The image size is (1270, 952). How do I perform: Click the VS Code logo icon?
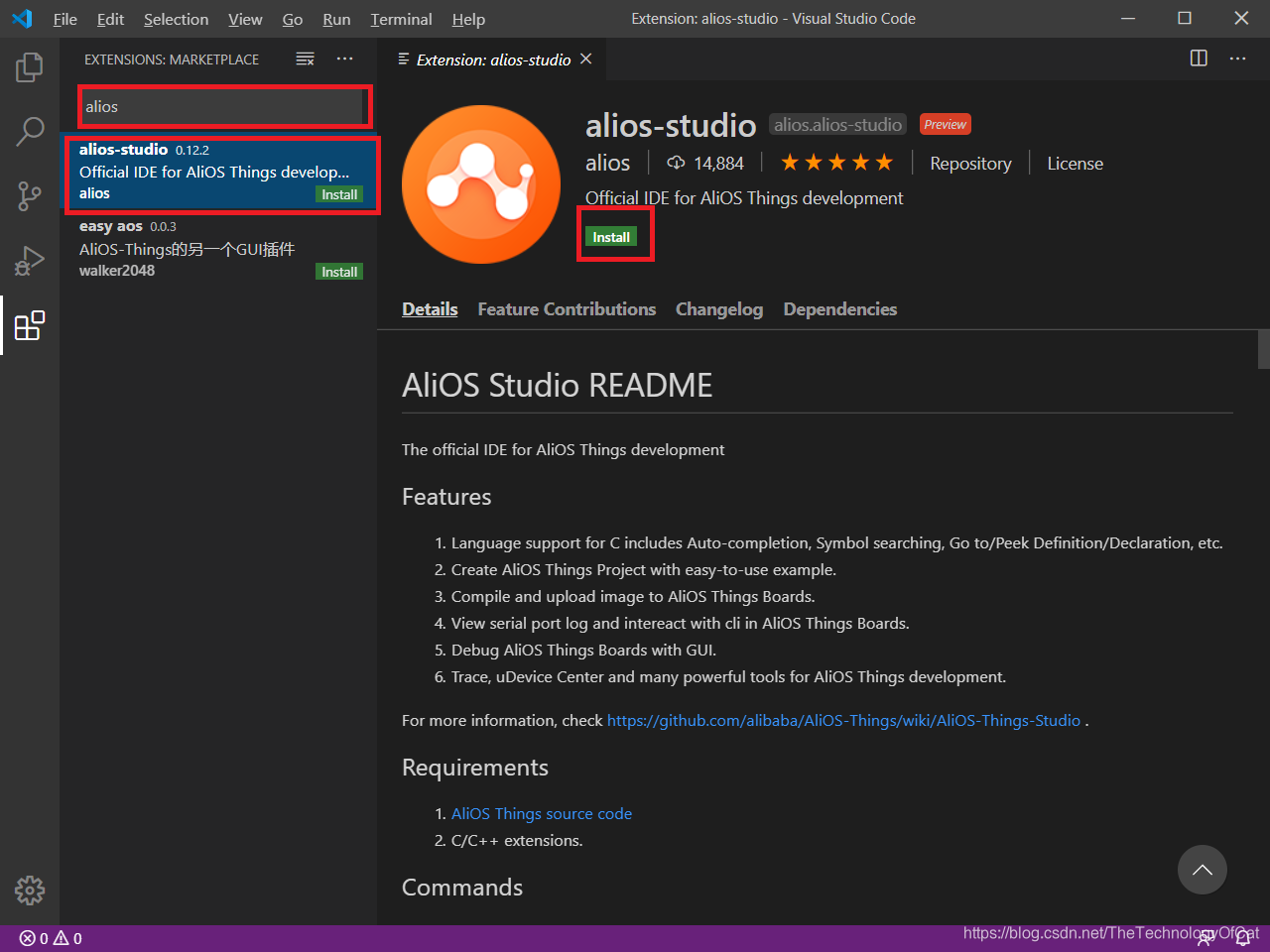coord(22,19)
